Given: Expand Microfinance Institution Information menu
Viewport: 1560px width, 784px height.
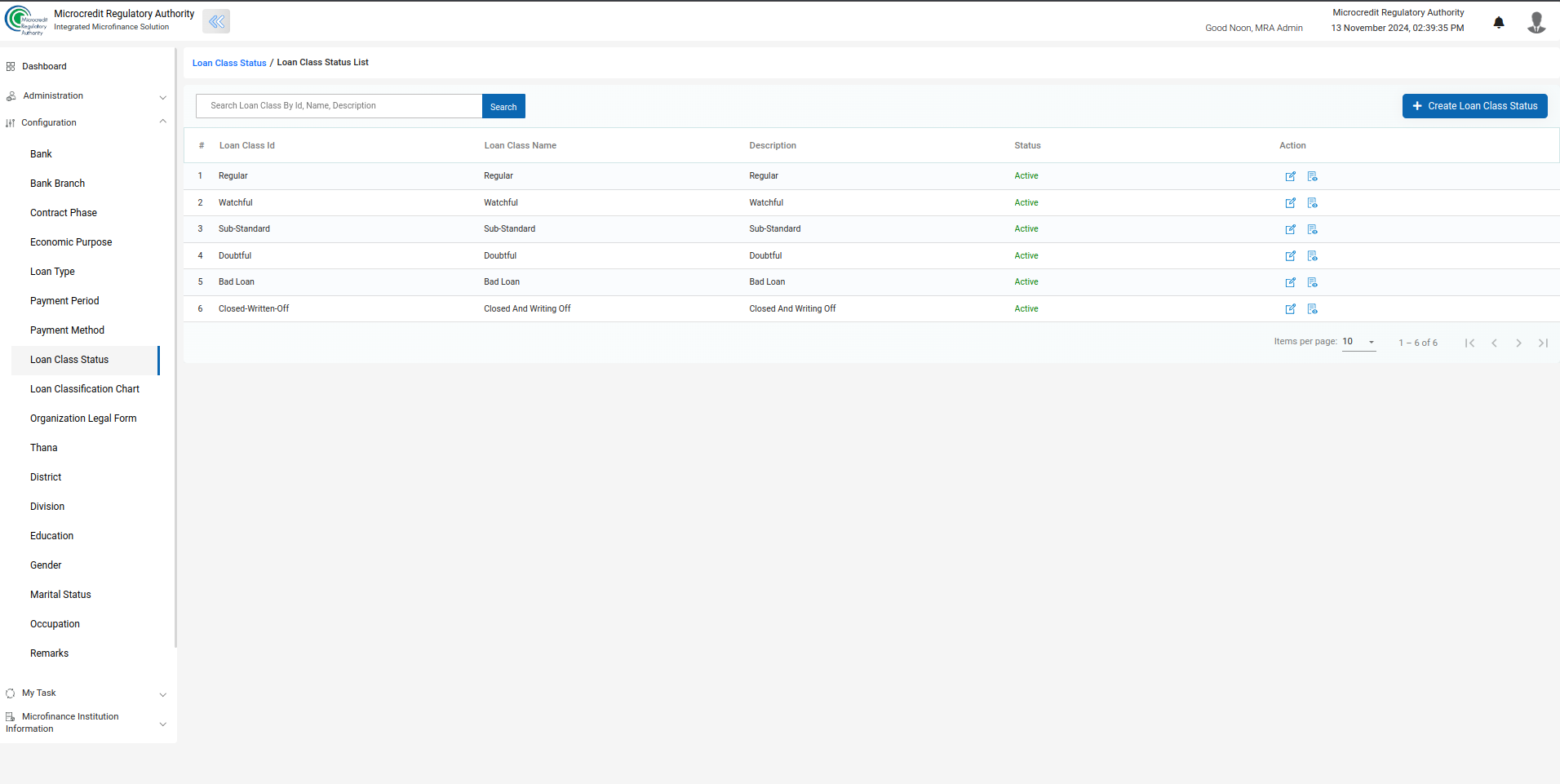Looking at the screenshot, I should (86, 723).
